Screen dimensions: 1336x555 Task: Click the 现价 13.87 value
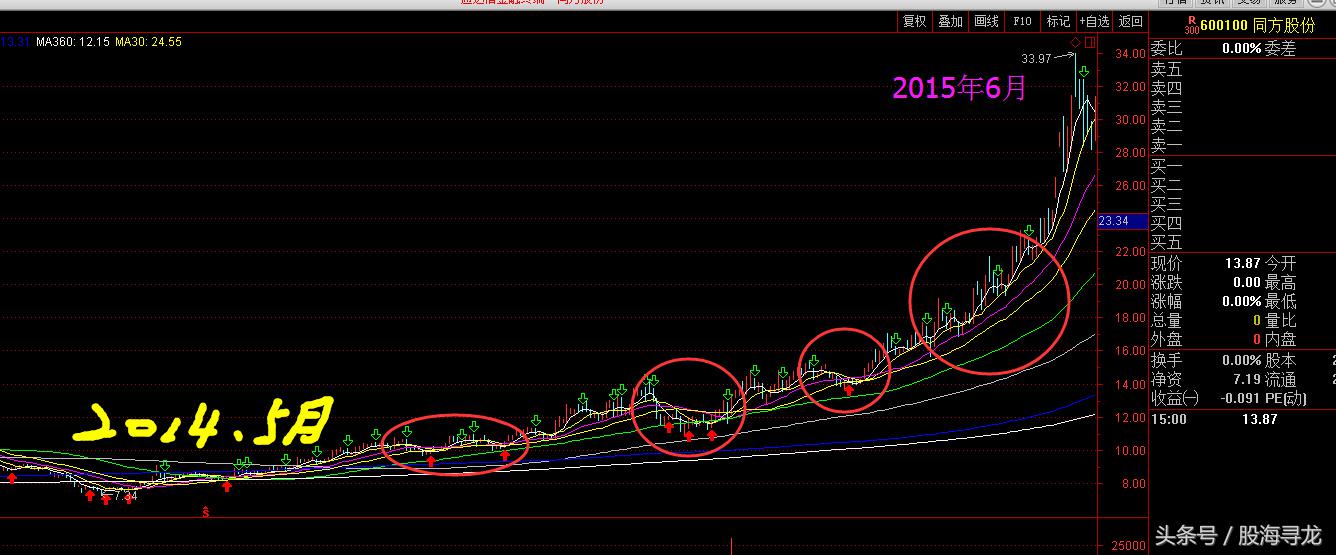(x=1243, y=263)
